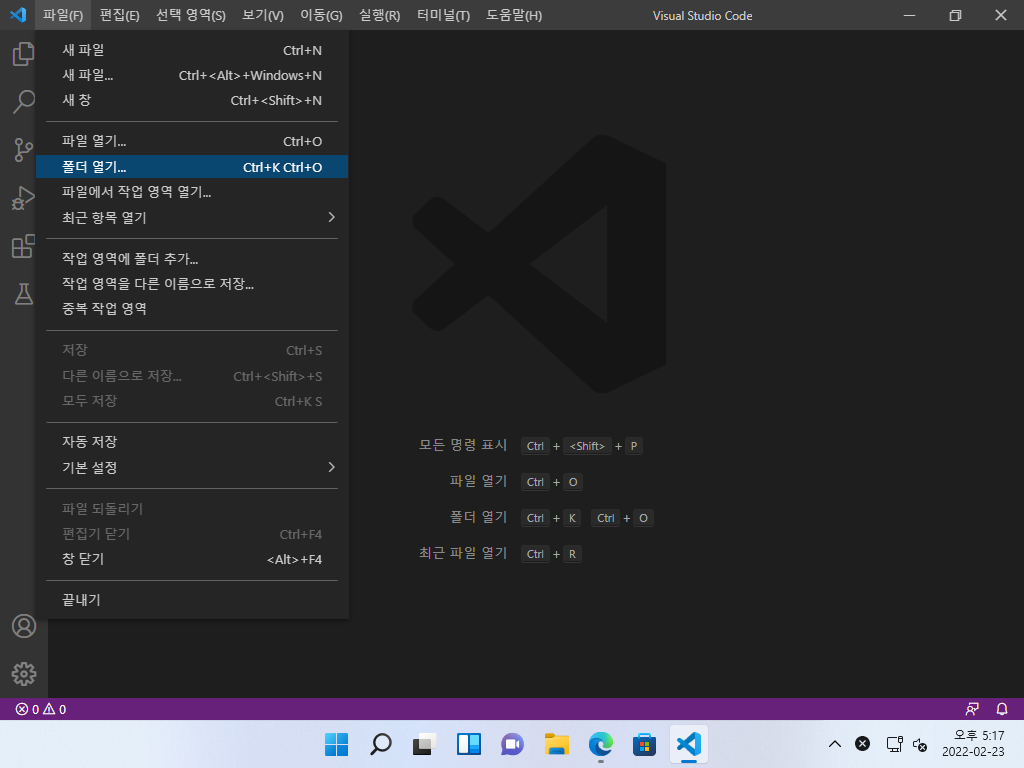The image size is (1024, 768).
Task: Open the Testing flask icon
Action: pos(24,294)
